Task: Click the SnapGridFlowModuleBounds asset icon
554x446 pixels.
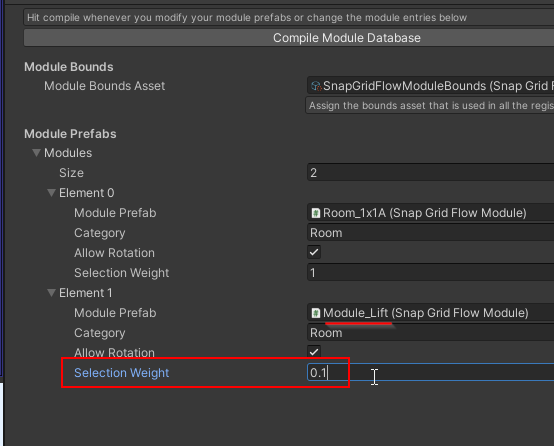Action: pyautogui.click(x=316, y=86)
